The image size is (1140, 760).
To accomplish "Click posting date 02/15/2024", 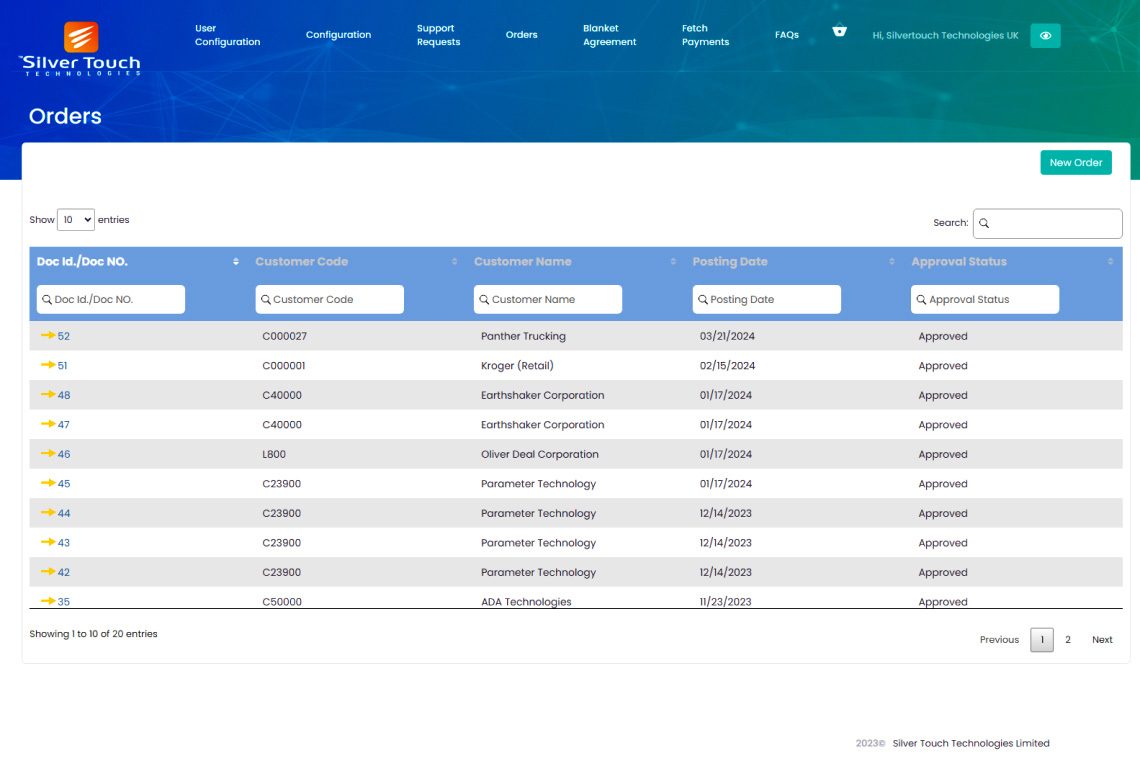I will point(727,366).
